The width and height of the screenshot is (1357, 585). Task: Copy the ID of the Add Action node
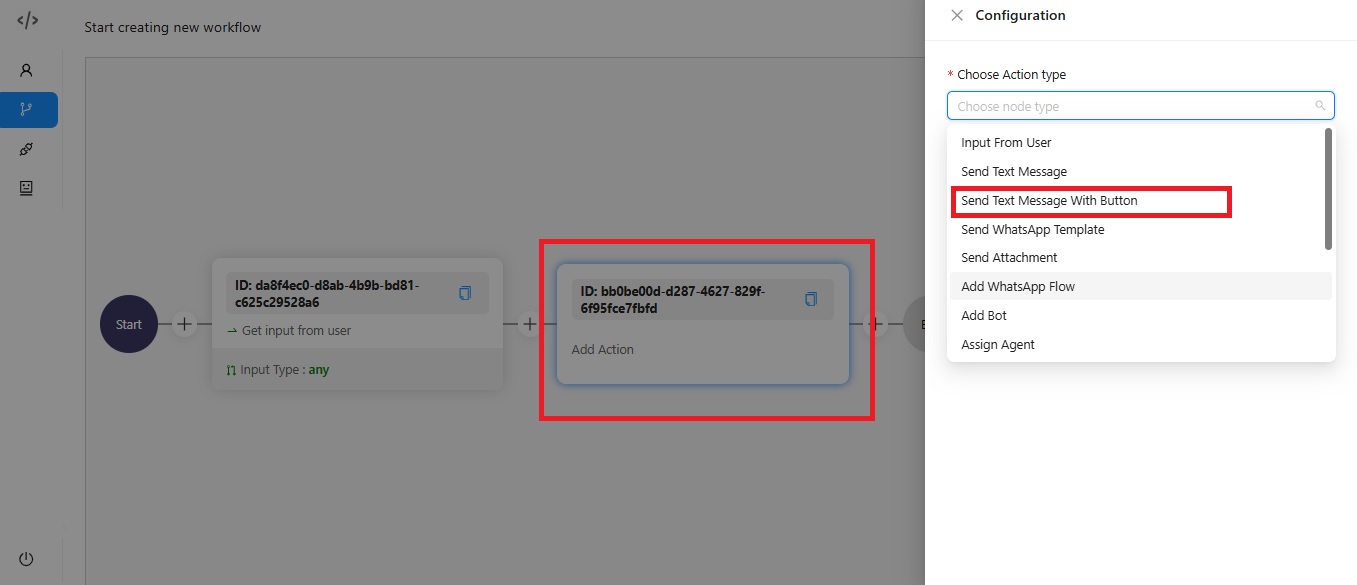point(811,298)
